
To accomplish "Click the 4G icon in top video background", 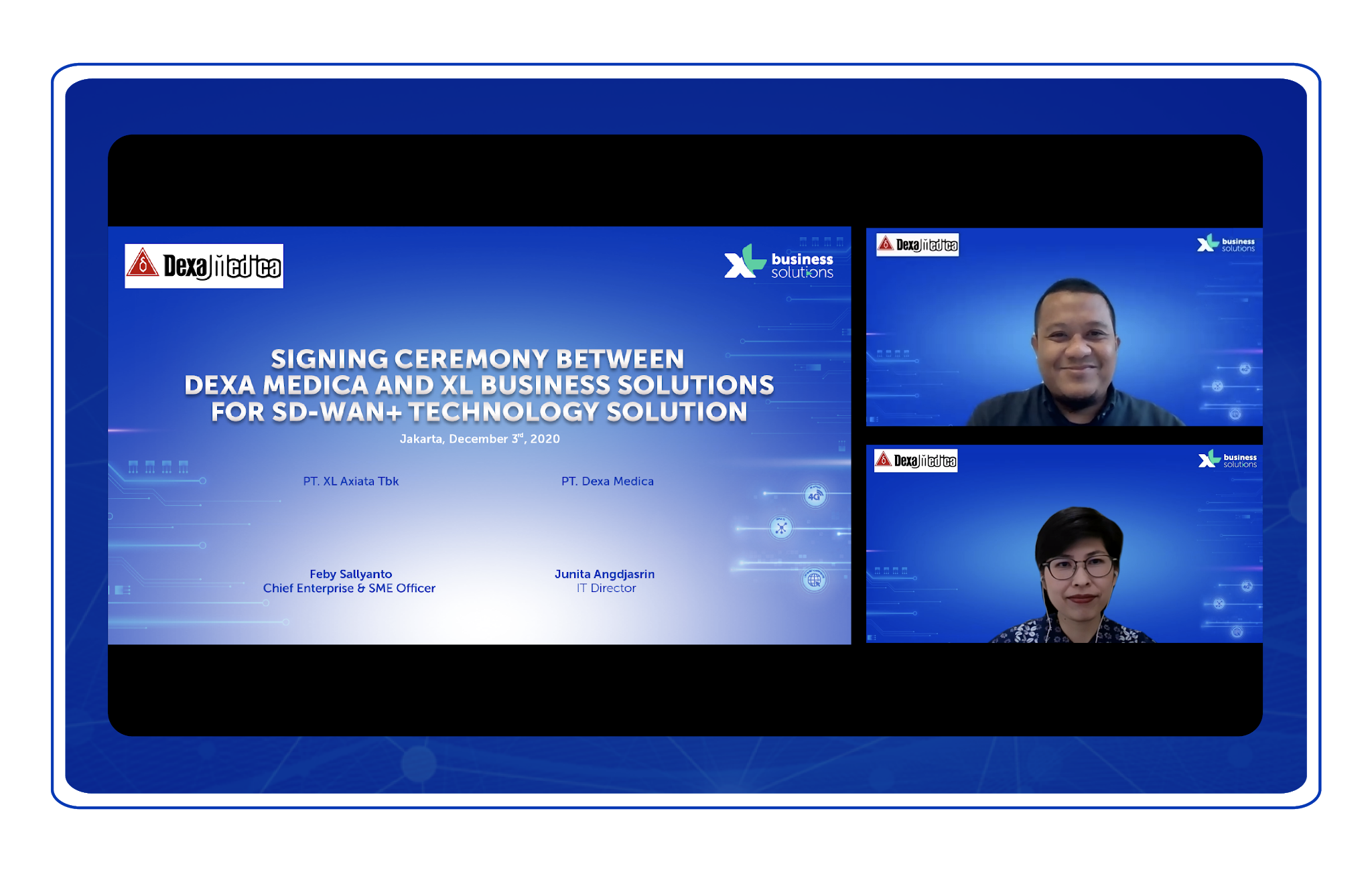I will point(1245,368).
